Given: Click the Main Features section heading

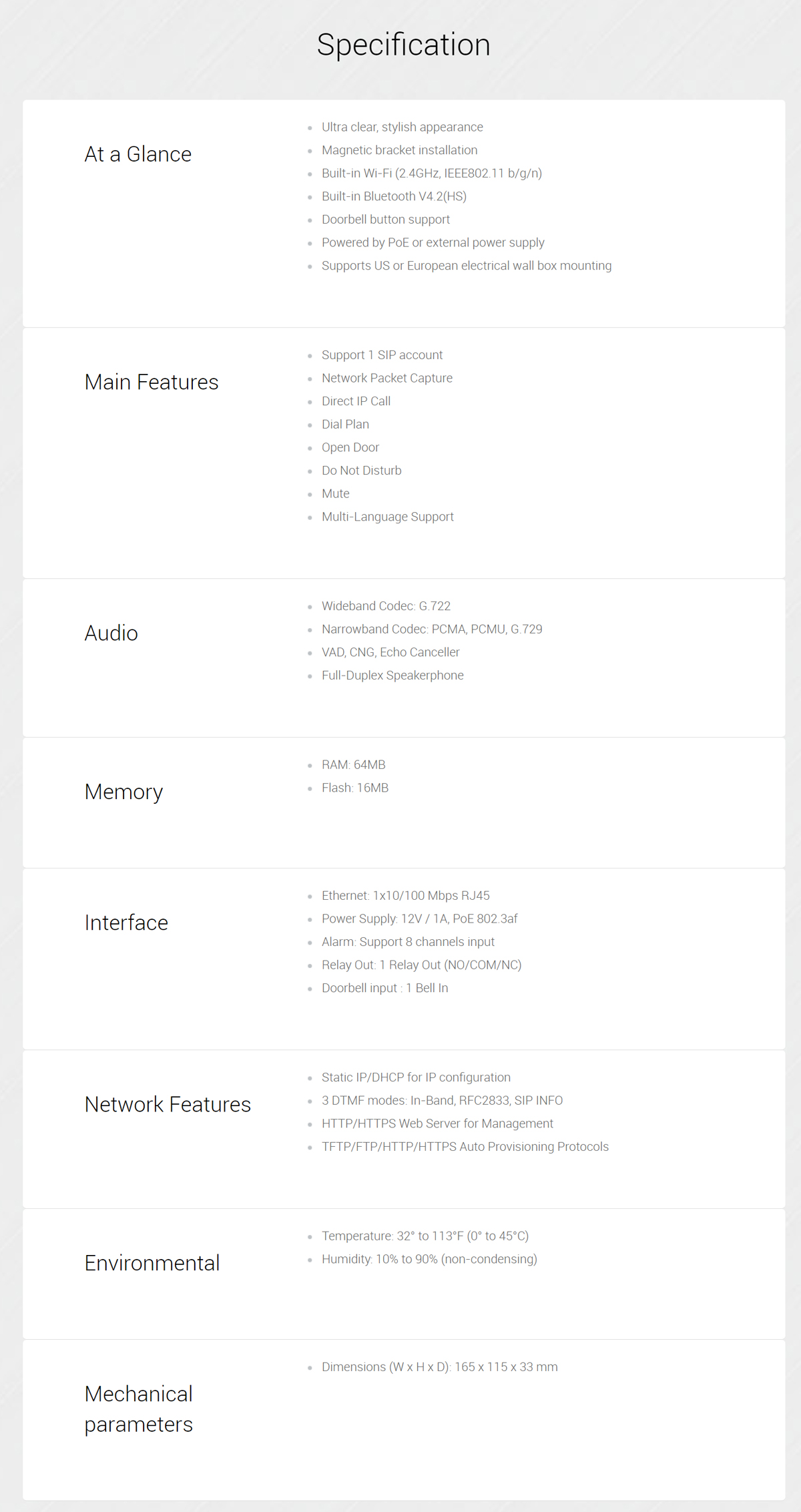Looking at the screenshot, I should 152,382.
